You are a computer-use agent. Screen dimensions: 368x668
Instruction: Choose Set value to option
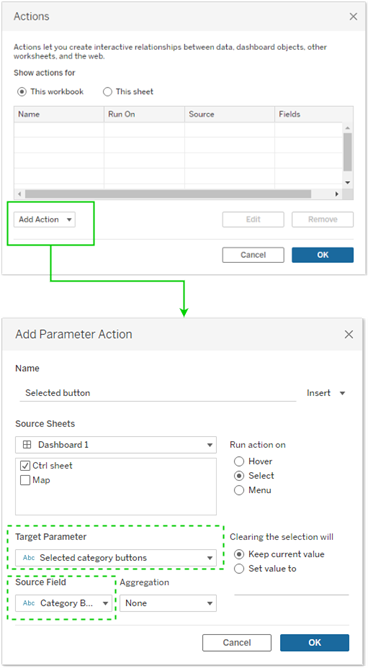pyautogui.click(x=239, y=569)
